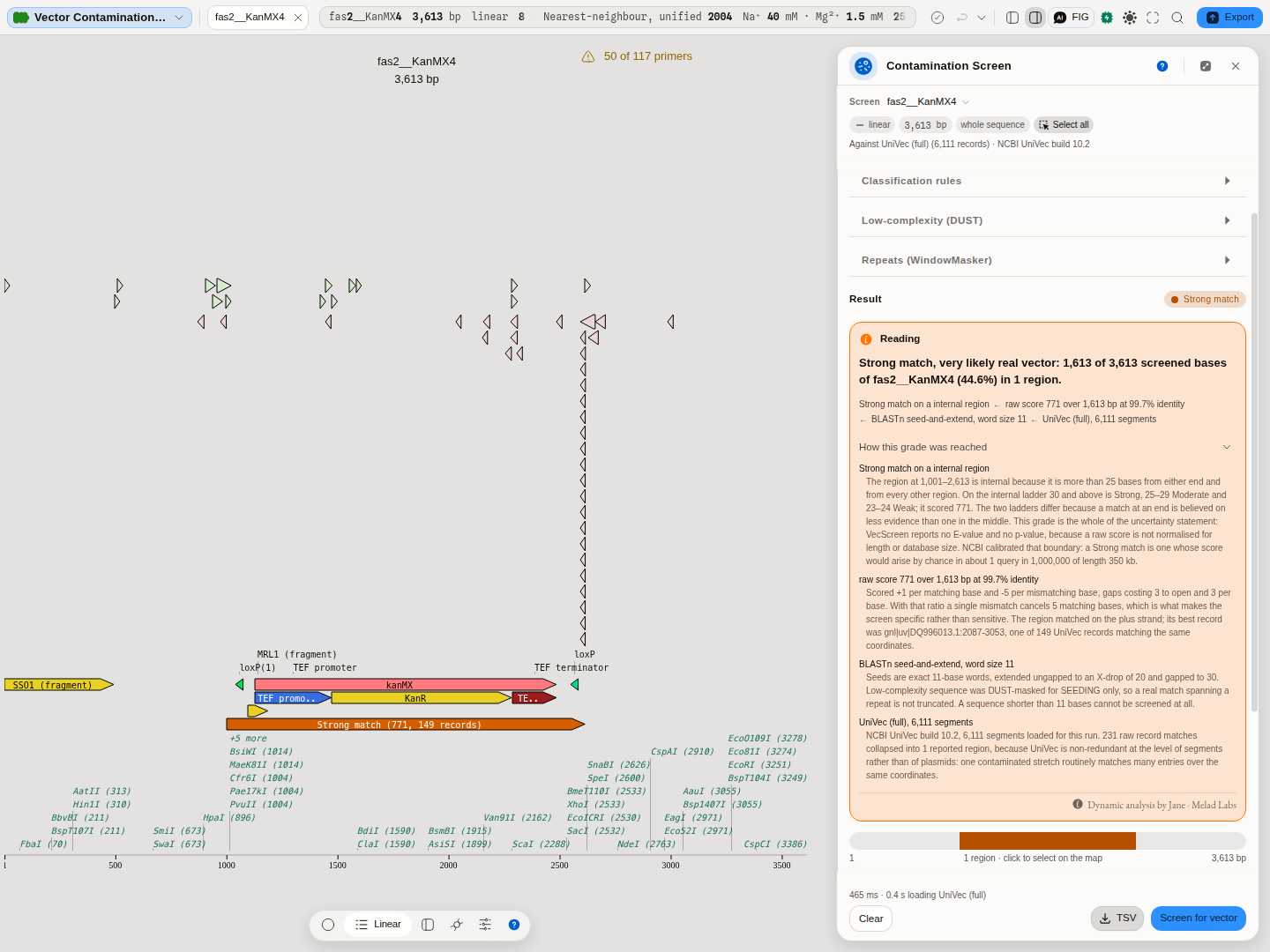
Task: Expand the +5 more enzymes label
Action: [248, 739]
